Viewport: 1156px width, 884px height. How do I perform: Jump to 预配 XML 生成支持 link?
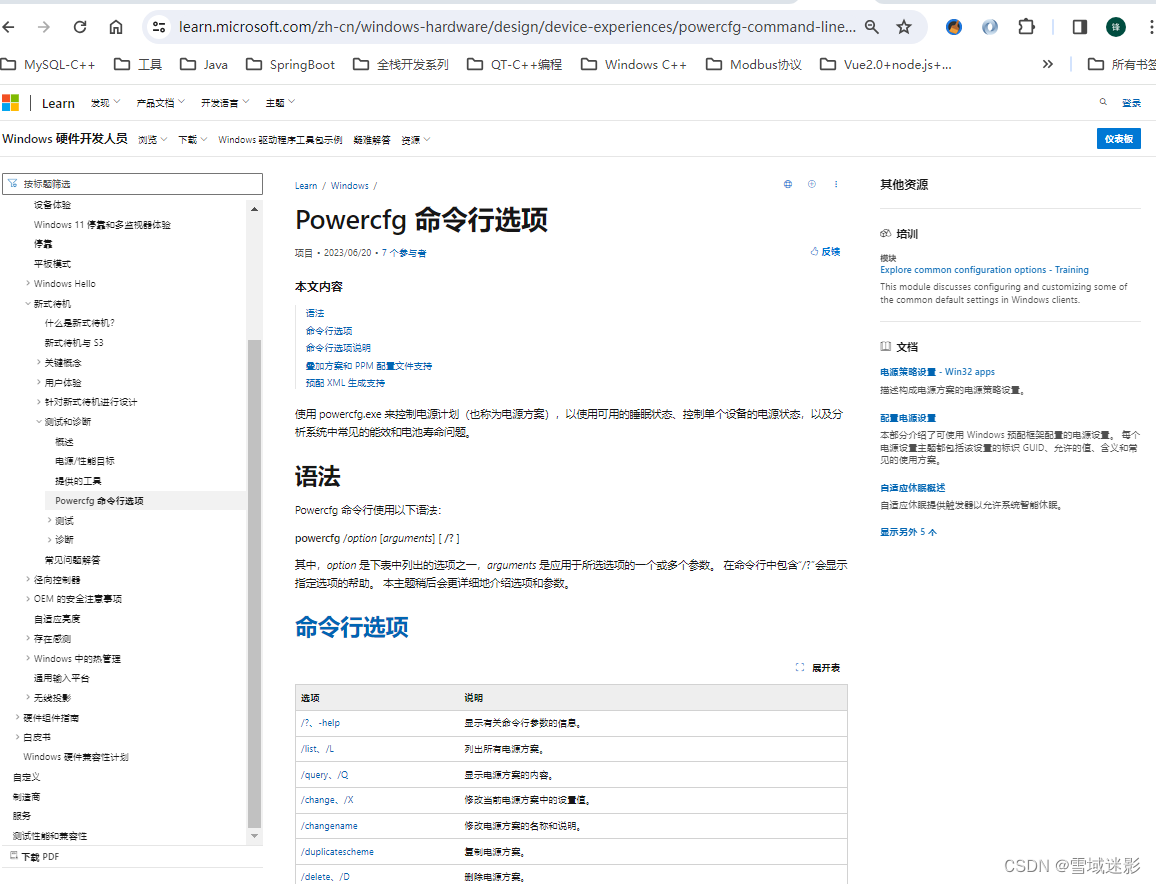[345, 383]
